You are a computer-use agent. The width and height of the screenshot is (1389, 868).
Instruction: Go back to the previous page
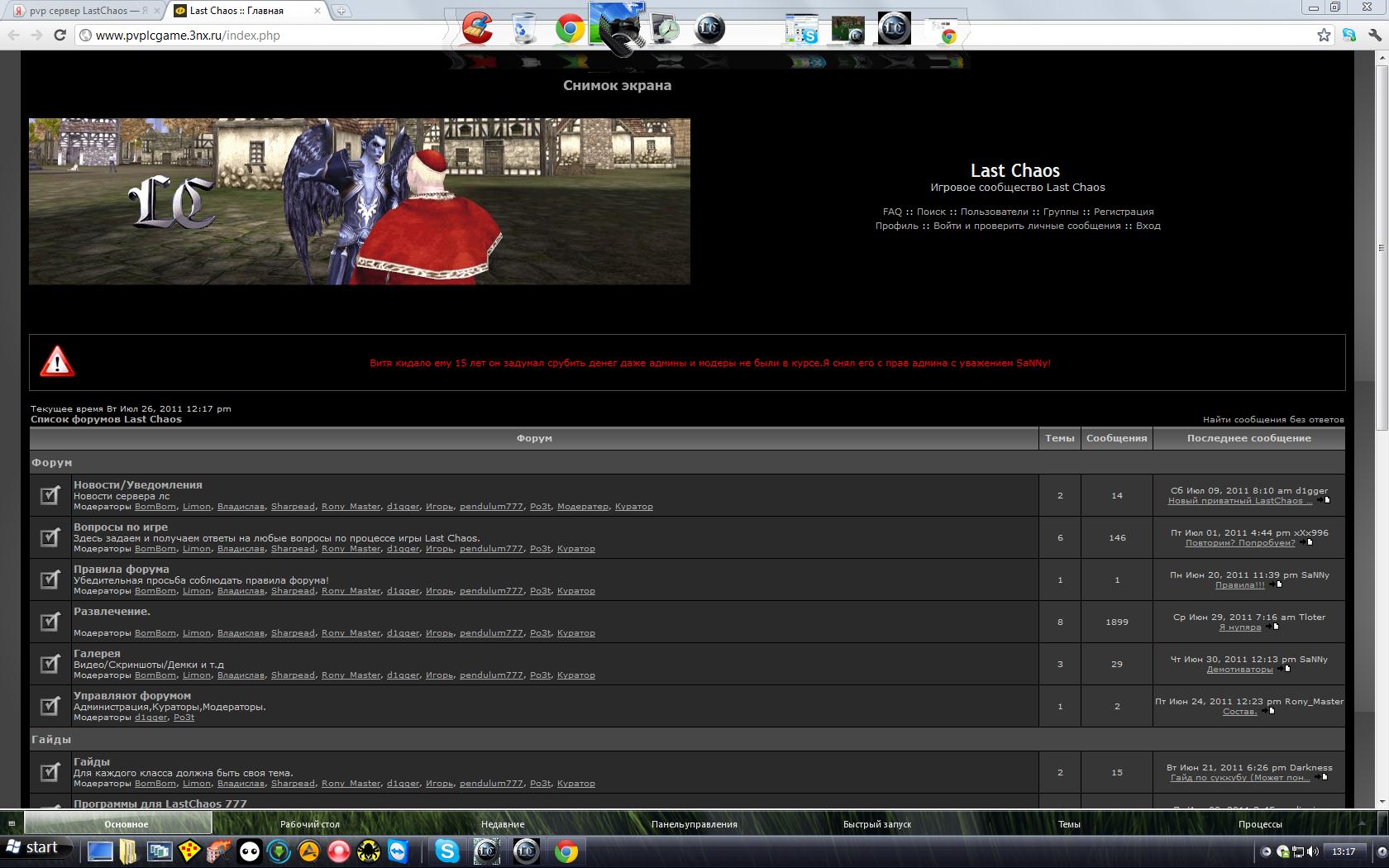point(14,36)
